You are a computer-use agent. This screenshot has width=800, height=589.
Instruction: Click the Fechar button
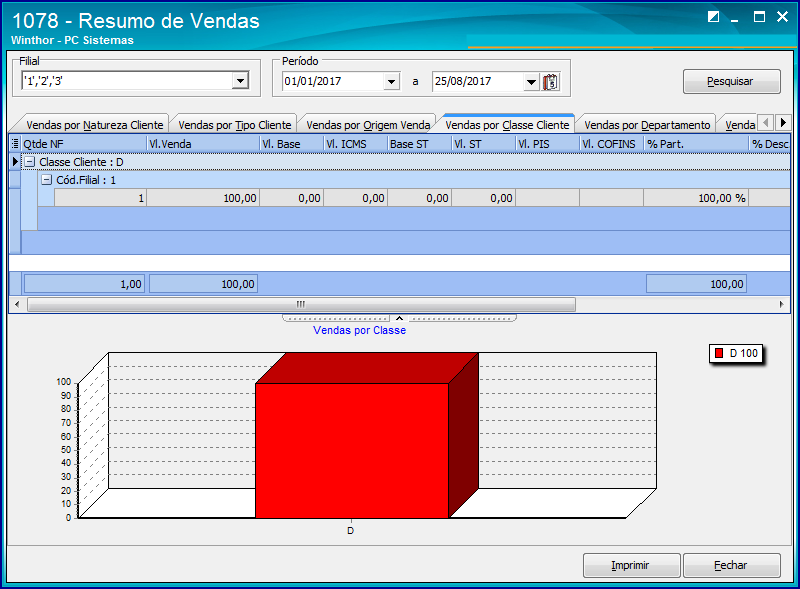[732, 565]
